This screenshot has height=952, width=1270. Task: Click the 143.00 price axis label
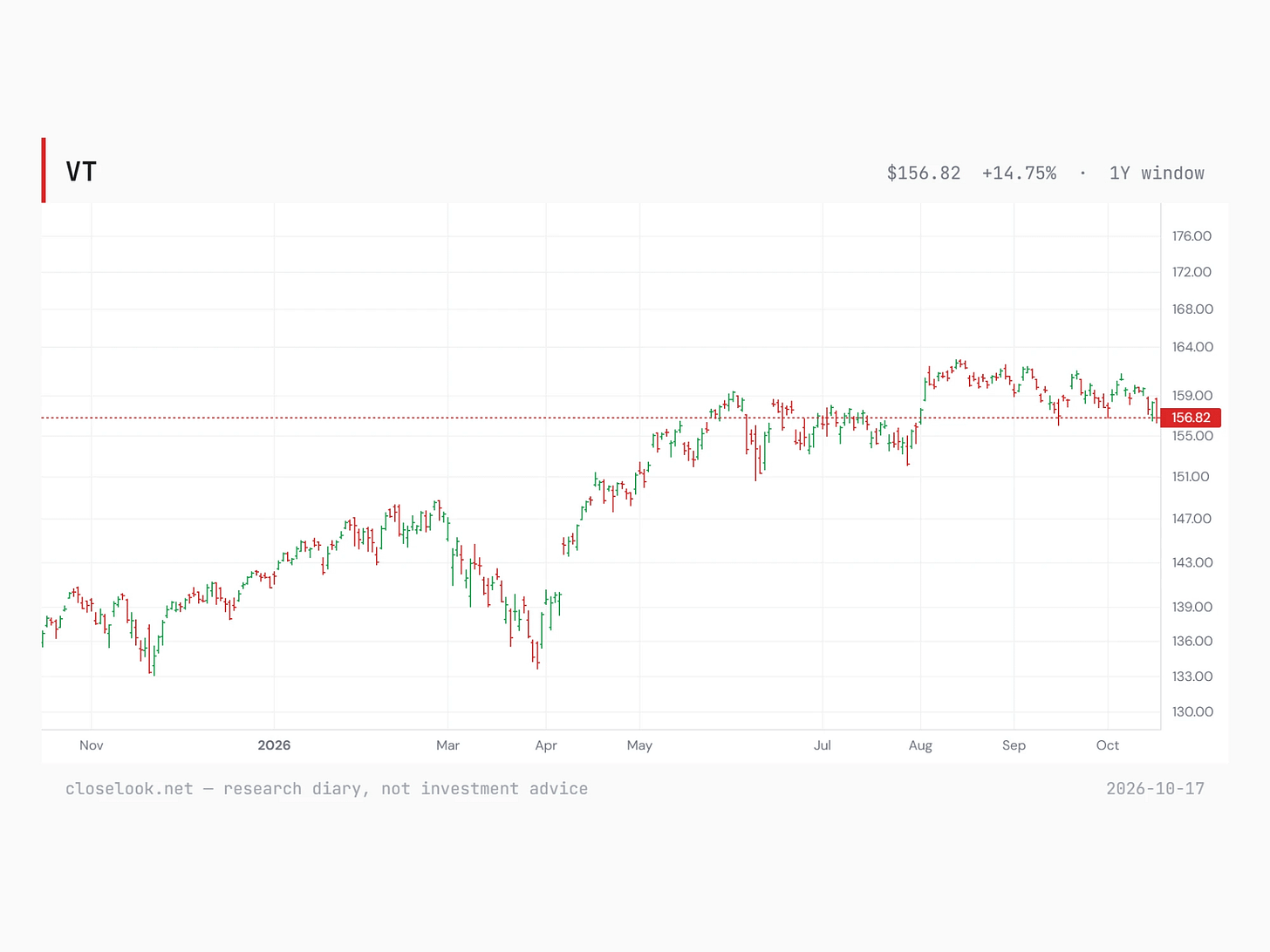(x=1192, y=562)
